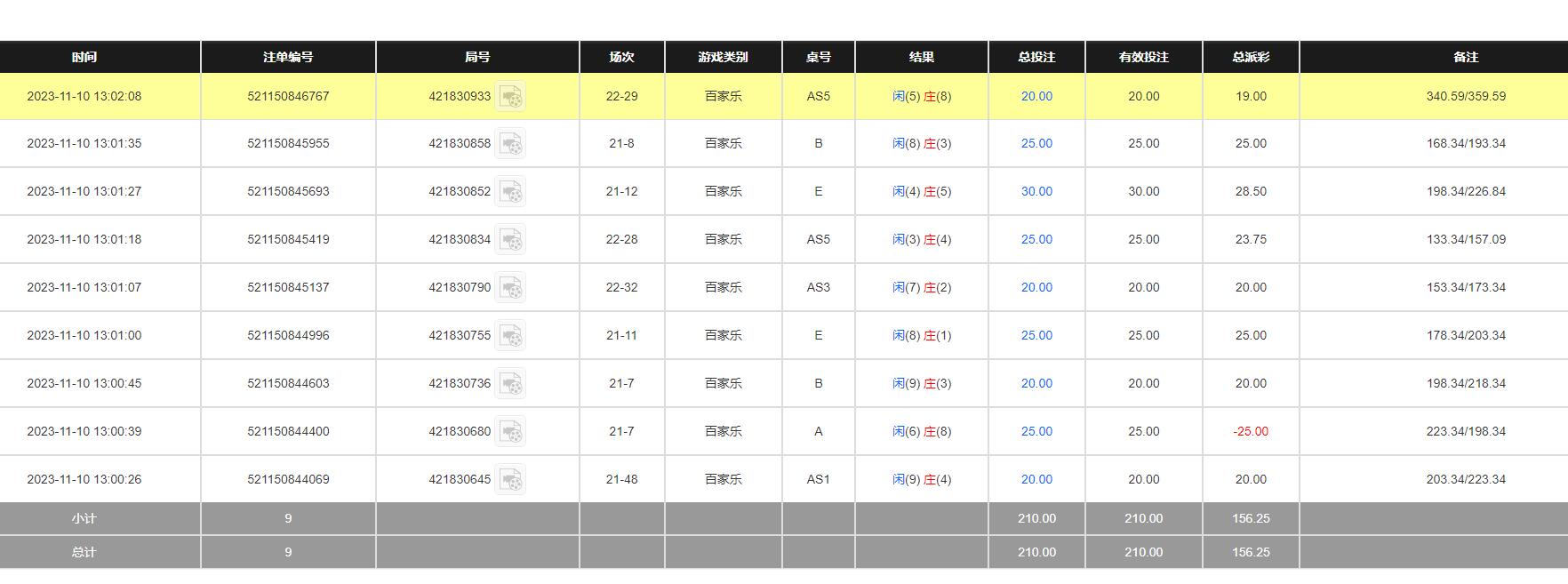Click blue 20.00 bet for order 521150846767
The height and width of the screenshot is (584, 1568).
(x=1036, y=97)
